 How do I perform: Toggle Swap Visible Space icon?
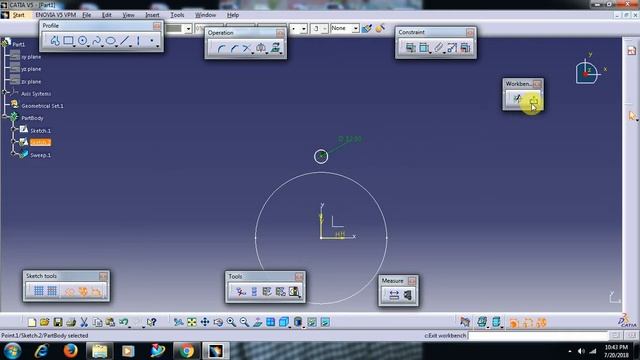(325, 322)
